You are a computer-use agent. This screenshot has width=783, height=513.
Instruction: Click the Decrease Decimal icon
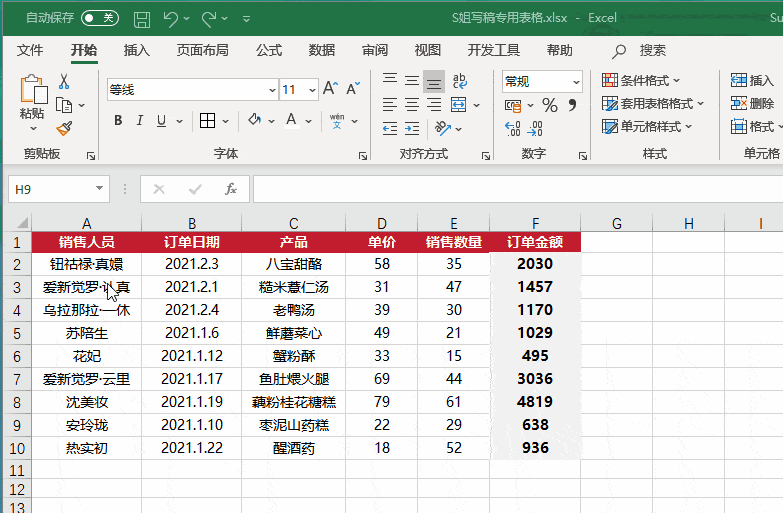[x=535, y=128]
